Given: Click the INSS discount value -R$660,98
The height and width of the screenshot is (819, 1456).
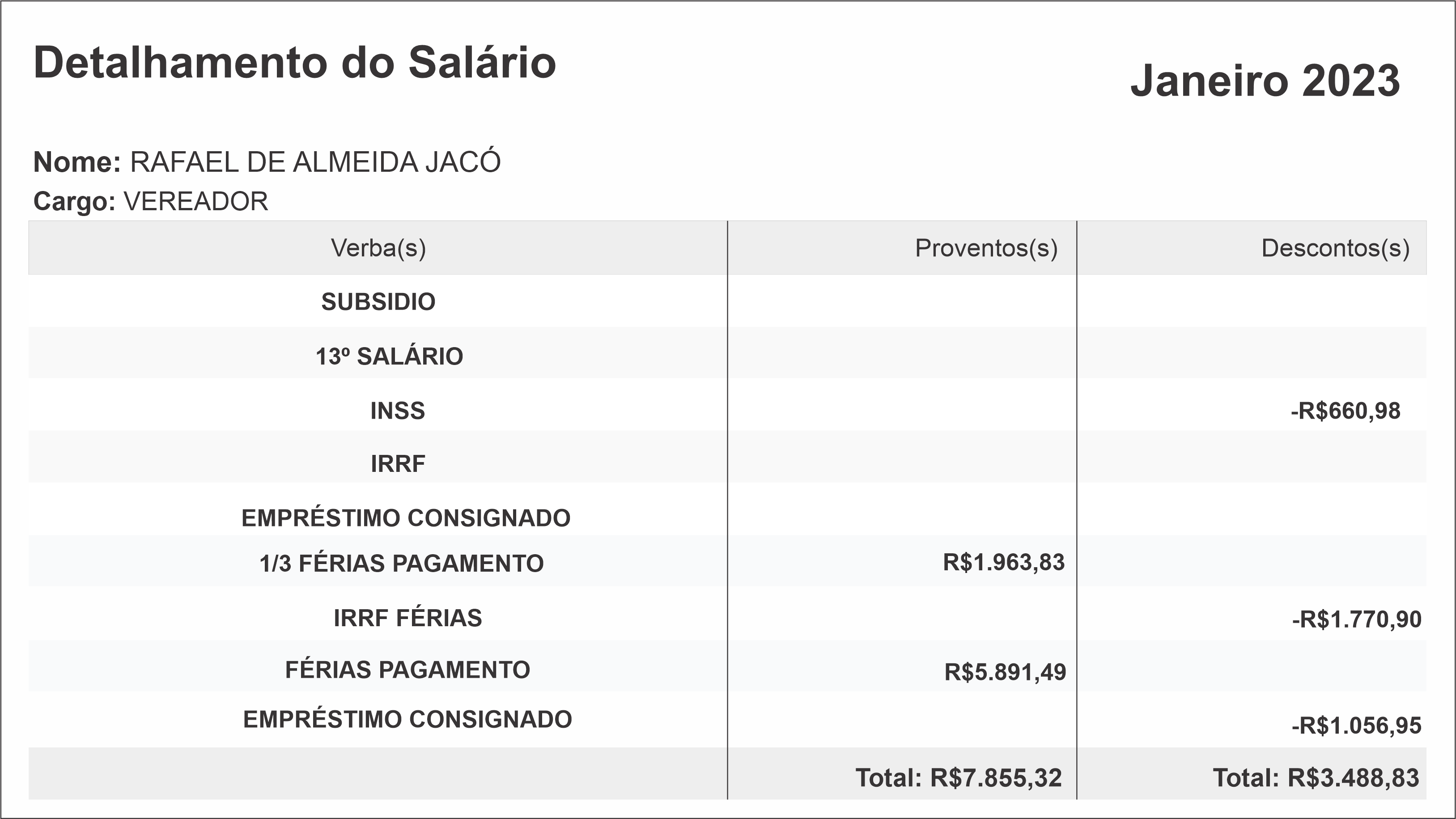Looking at the screenshot, I should coord(1345,411).
